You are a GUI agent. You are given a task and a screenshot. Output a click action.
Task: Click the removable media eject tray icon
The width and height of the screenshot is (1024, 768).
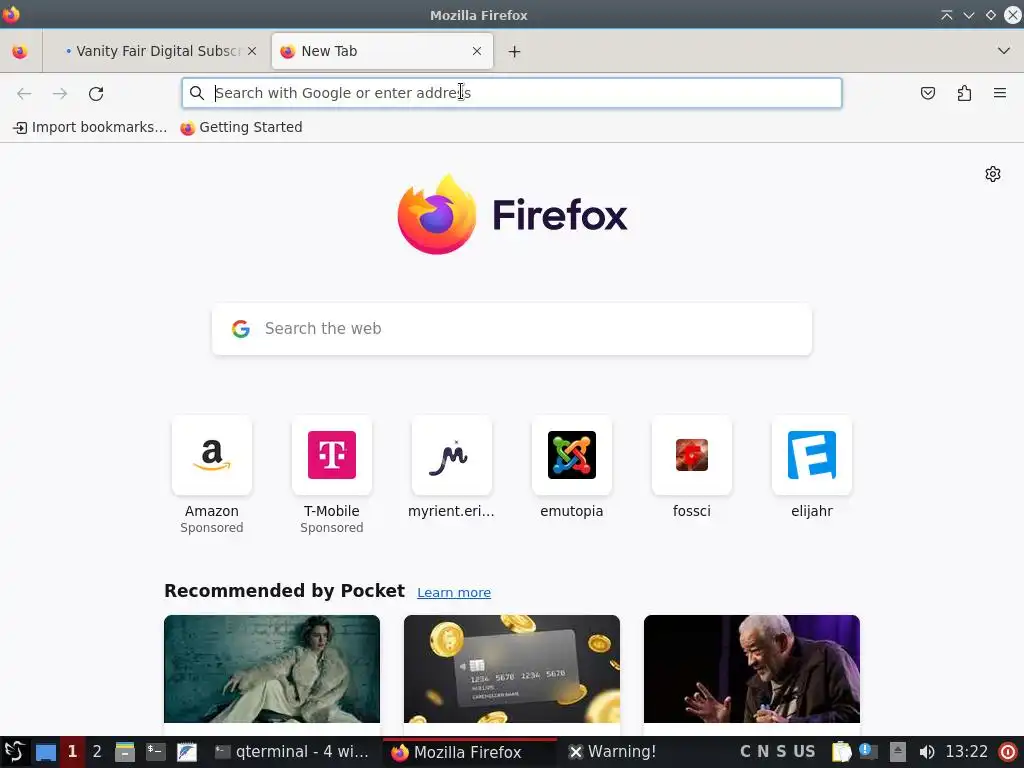[x=898, y=752]
